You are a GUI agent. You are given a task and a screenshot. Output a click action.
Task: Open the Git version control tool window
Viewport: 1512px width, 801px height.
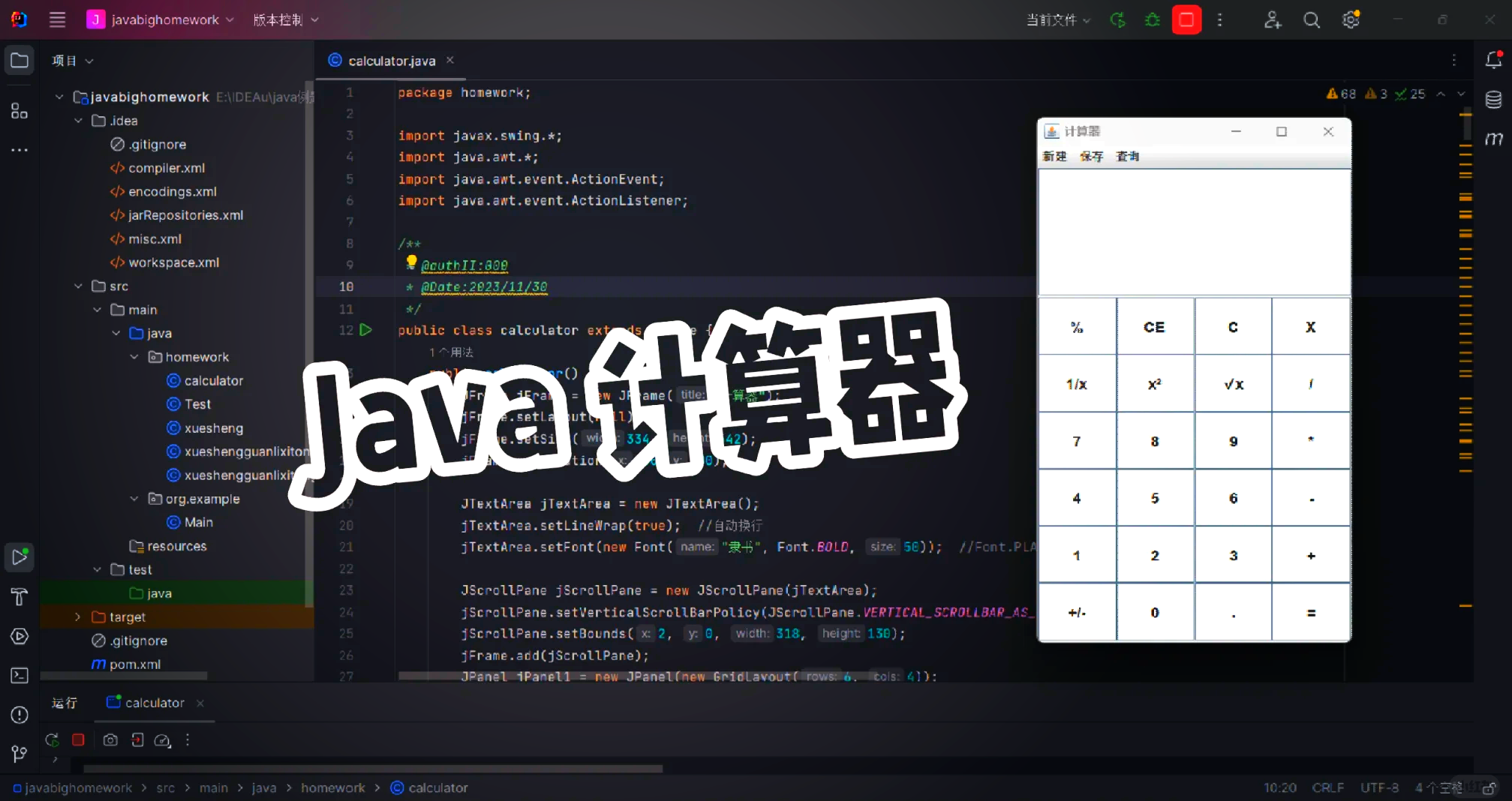click(x=20, y=754)
